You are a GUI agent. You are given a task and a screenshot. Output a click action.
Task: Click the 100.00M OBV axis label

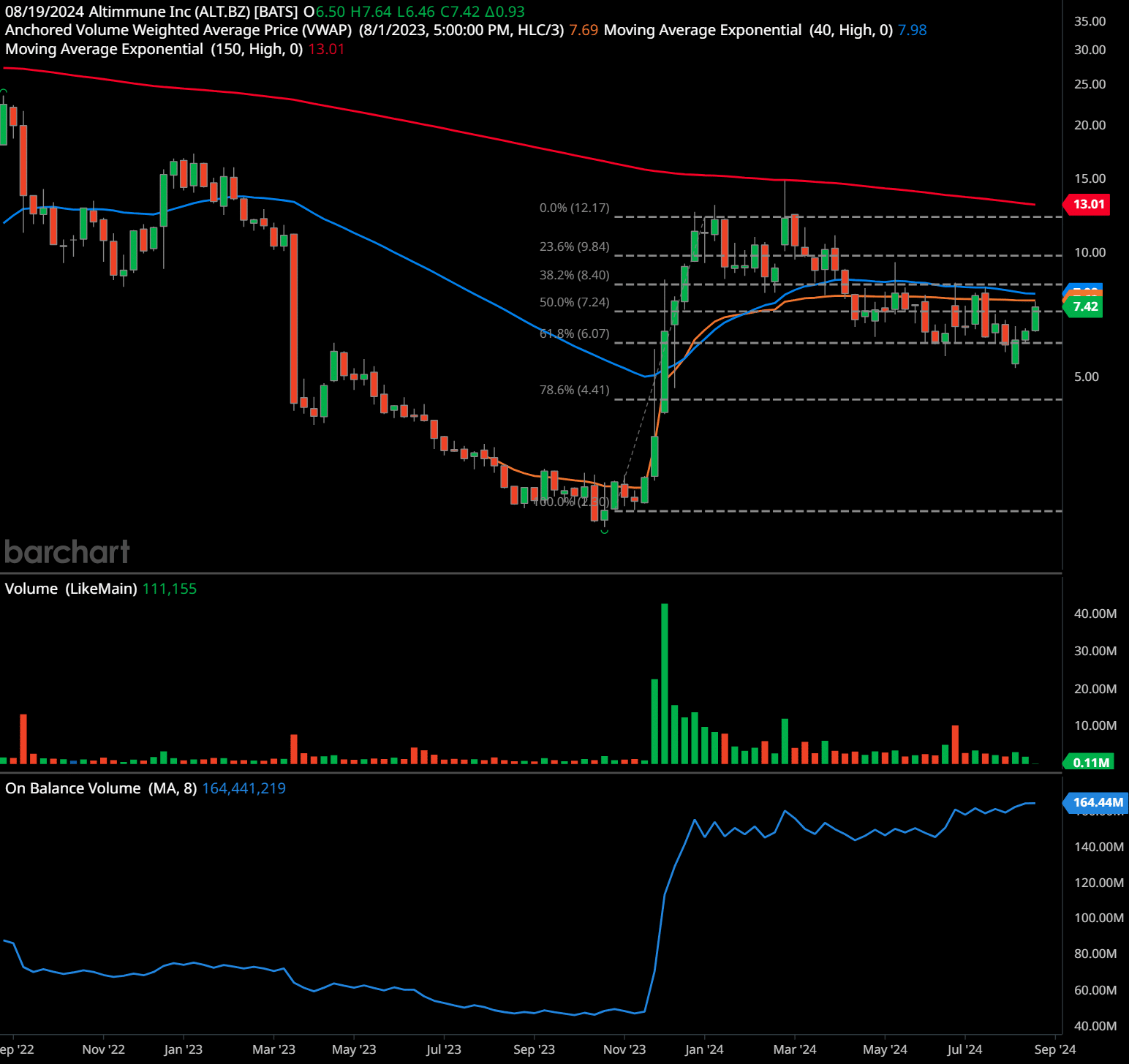click(x=1098, y=918)
